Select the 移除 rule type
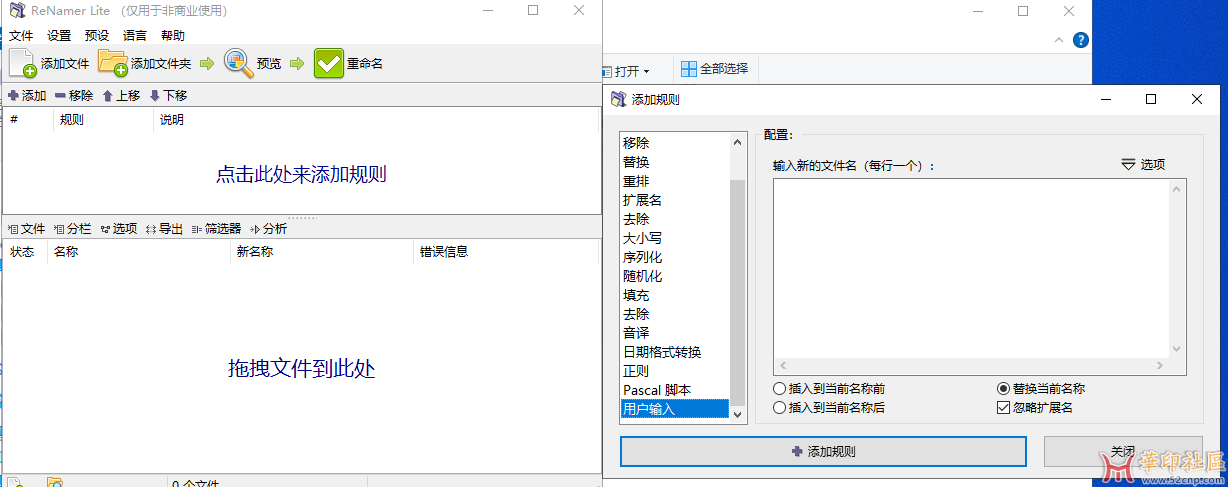This screenshot has width=1228, height=487. [x=675, y=143]
